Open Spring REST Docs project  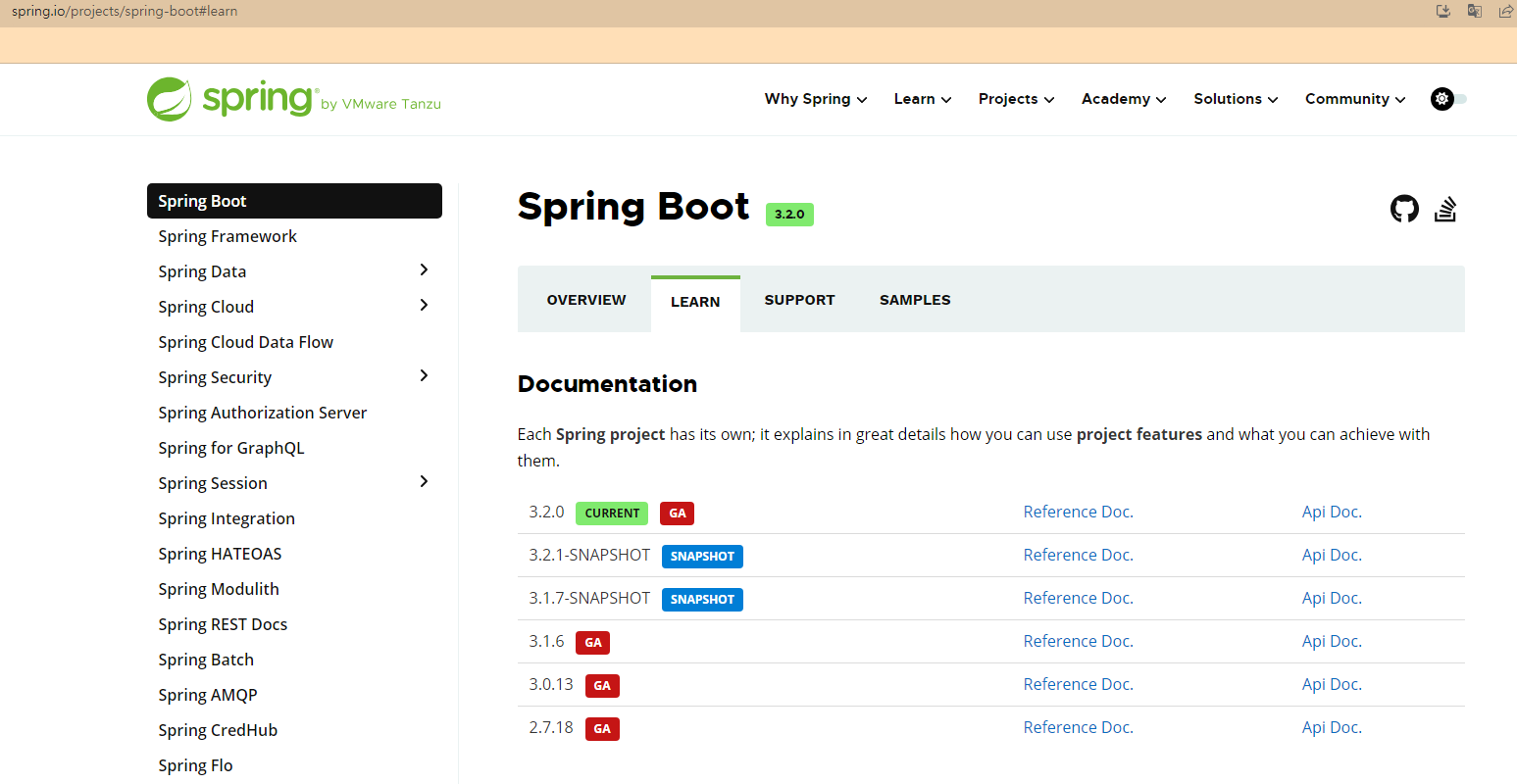[x=223, y=624]
